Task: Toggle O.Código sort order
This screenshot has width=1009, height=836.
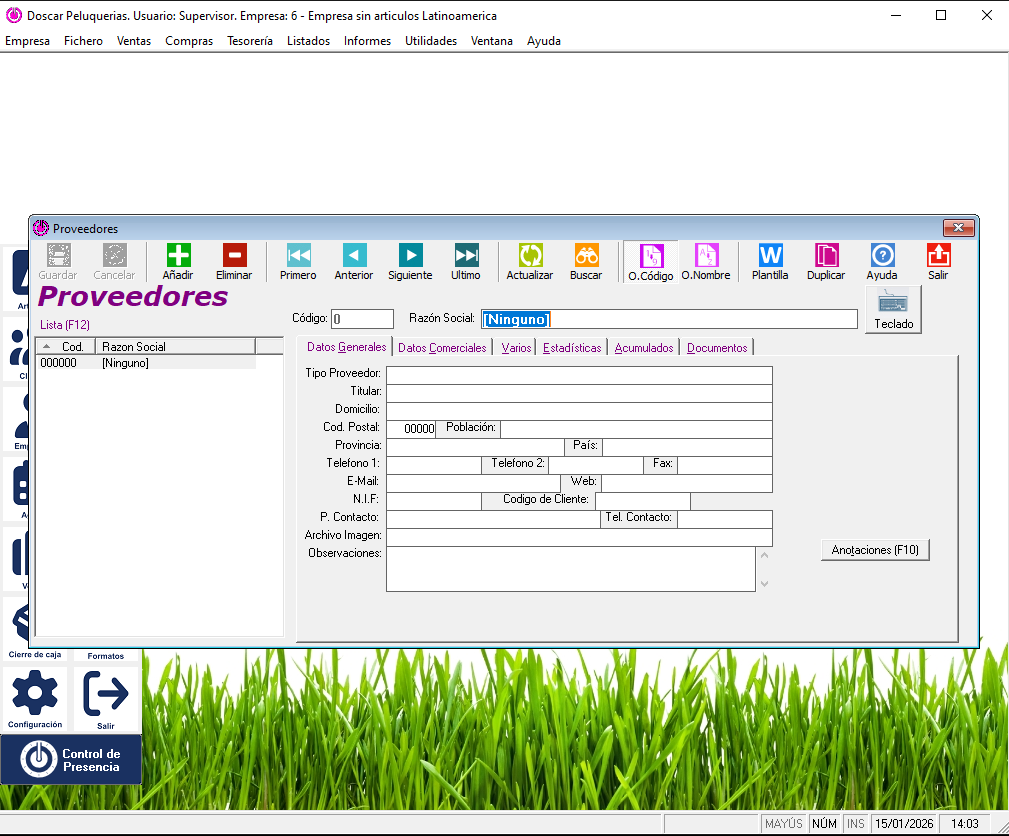Action: tap(651, 257)
